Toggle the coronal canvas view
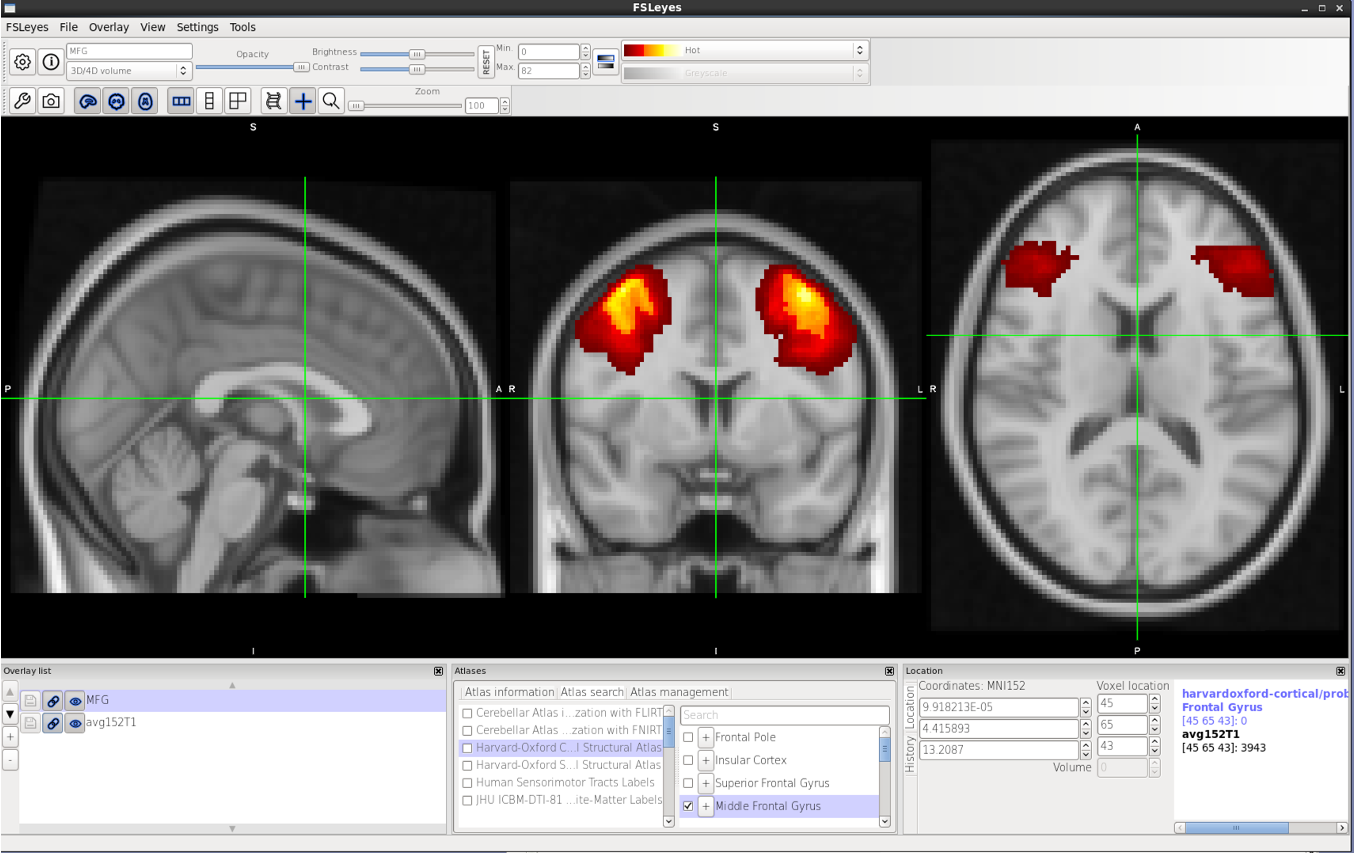The width and height of the screenshot is (1354, 854). [117, 101]
